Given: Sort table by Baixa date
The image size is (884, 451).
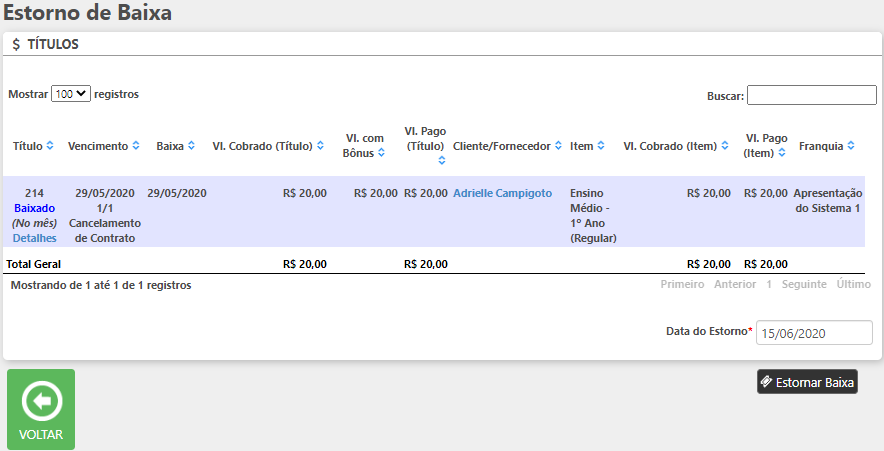Looking at the screenshot, I should click(190, 146).
